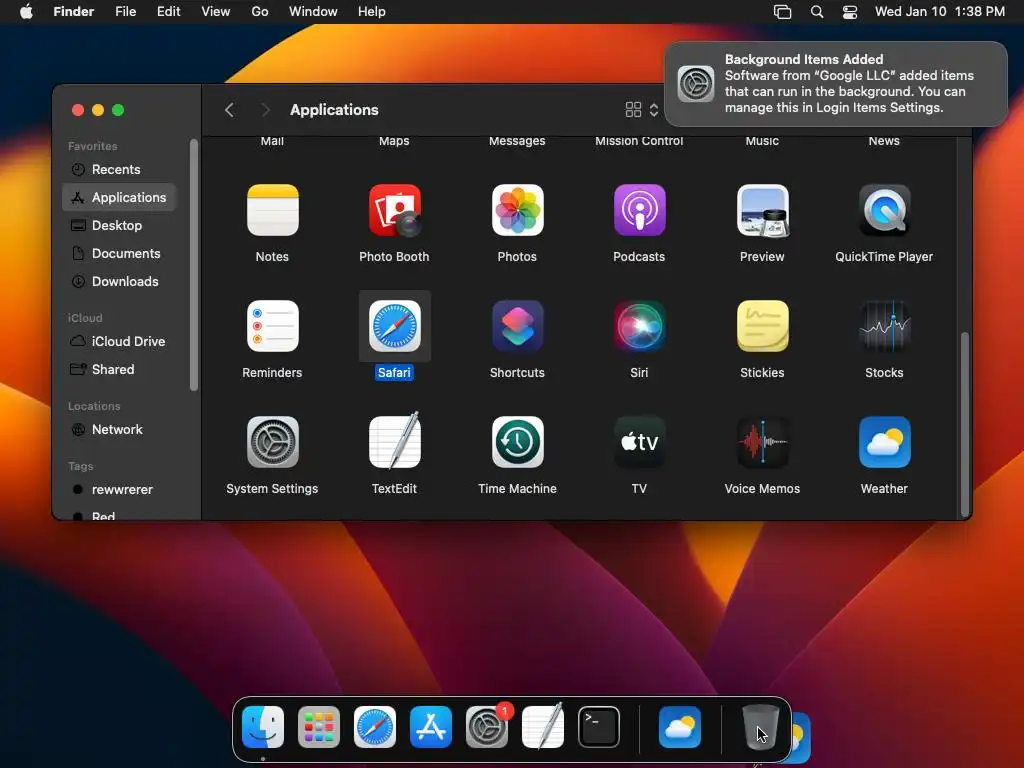This screenshot has height=768, width=1024.
Task: Click the Safari icon in Applications window
Action: 394,326
